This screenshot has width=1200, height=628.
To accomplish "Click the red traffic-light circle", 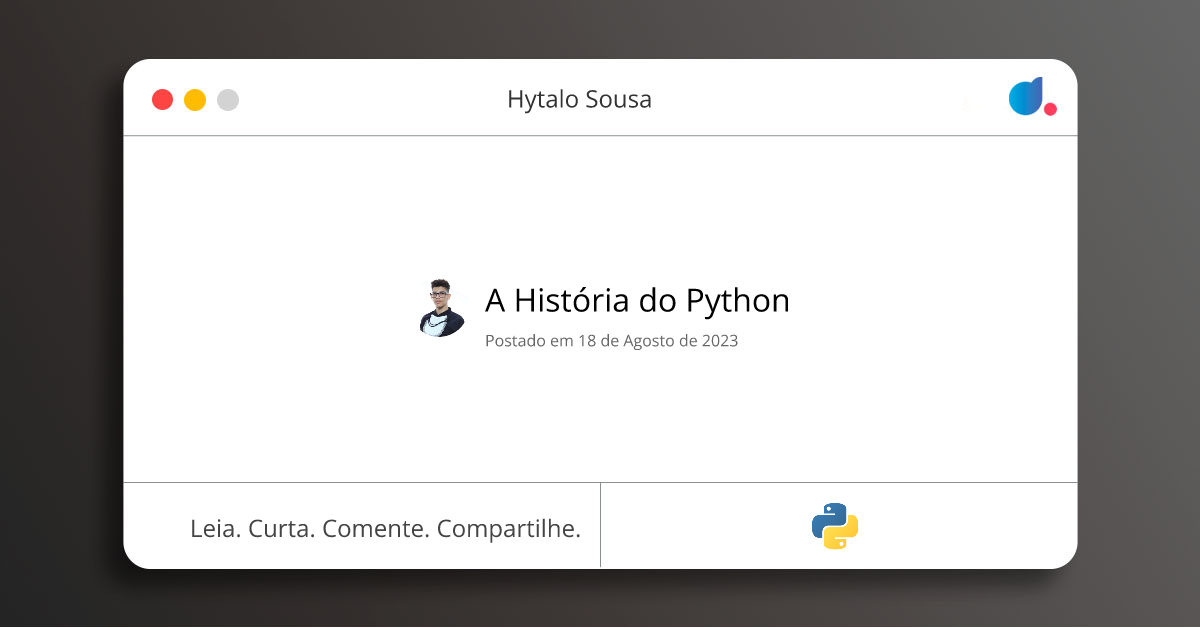I will 162,99.
